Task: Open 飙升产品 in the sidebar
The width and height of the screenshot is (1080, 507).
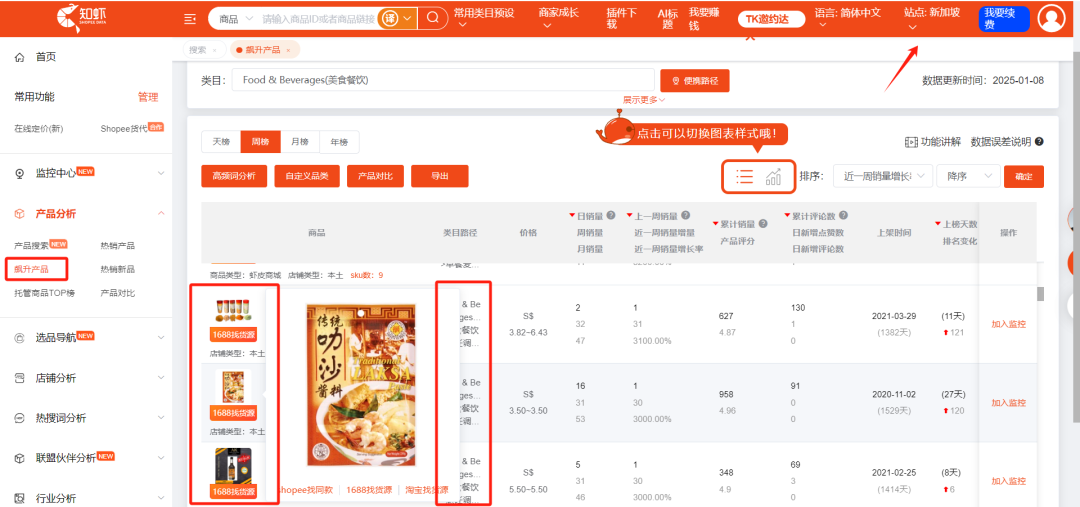Action: pos(31,269)
